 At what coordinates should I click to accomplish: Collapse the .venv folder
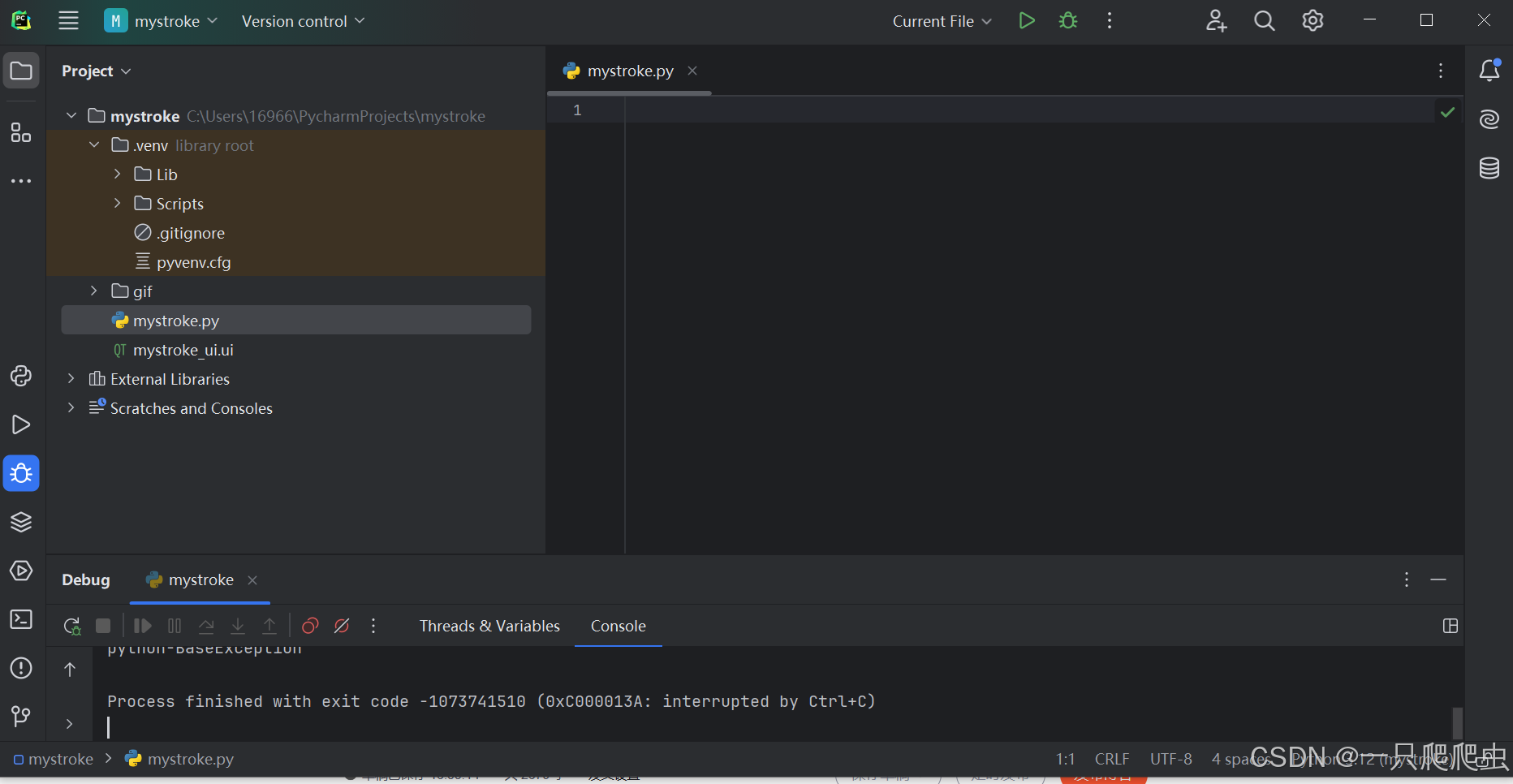(94, 144)
